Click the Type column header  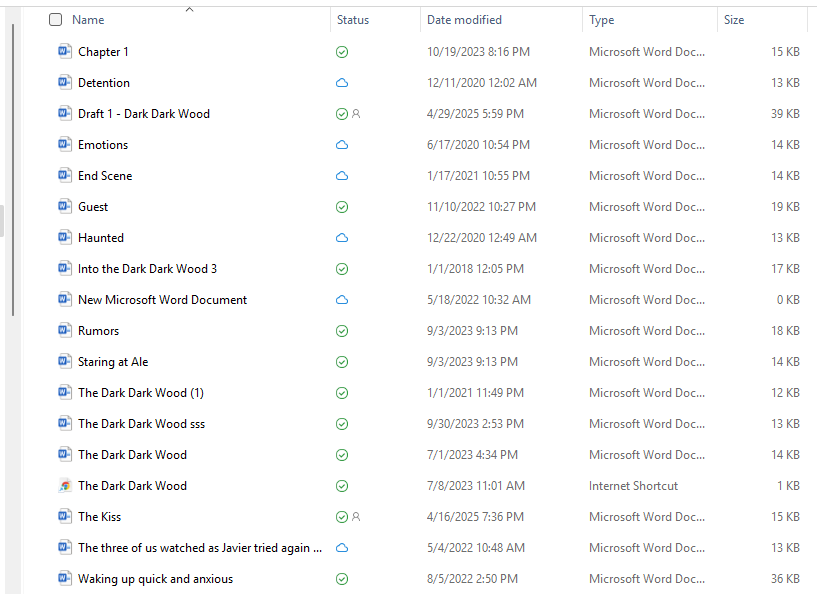point(602,20)
